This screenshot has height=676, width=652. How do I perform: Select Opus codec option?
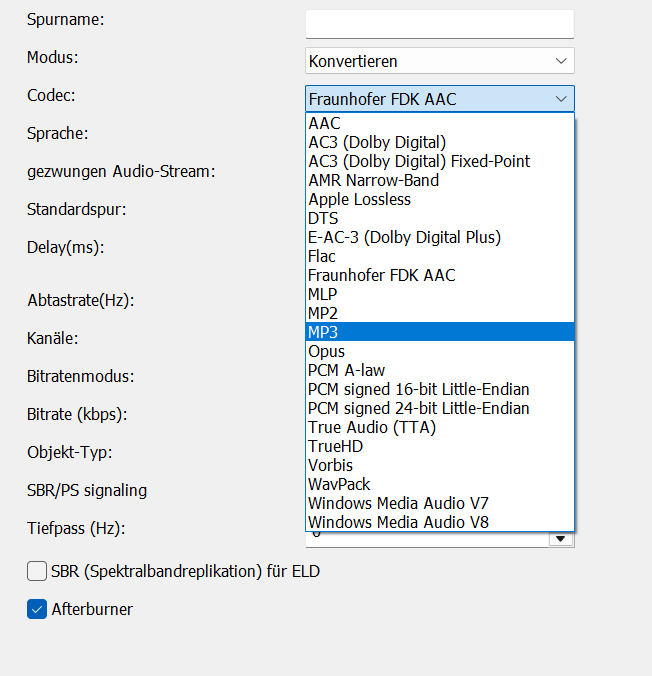439,351
